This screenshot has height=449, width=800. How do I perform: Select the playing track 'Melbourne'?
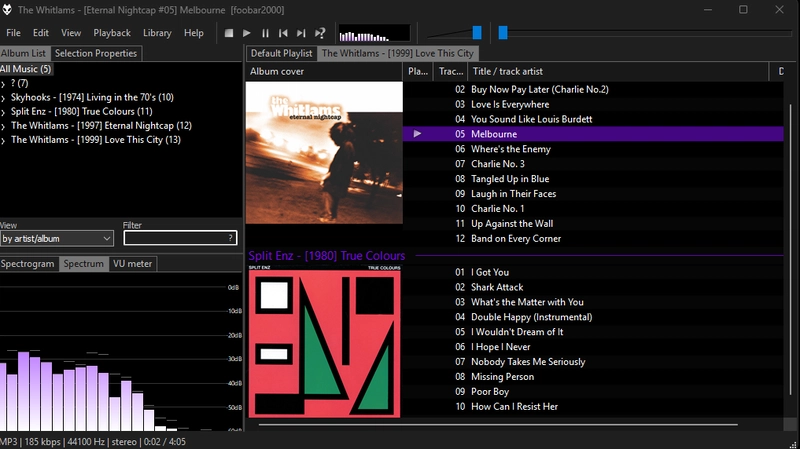(593, 134)
